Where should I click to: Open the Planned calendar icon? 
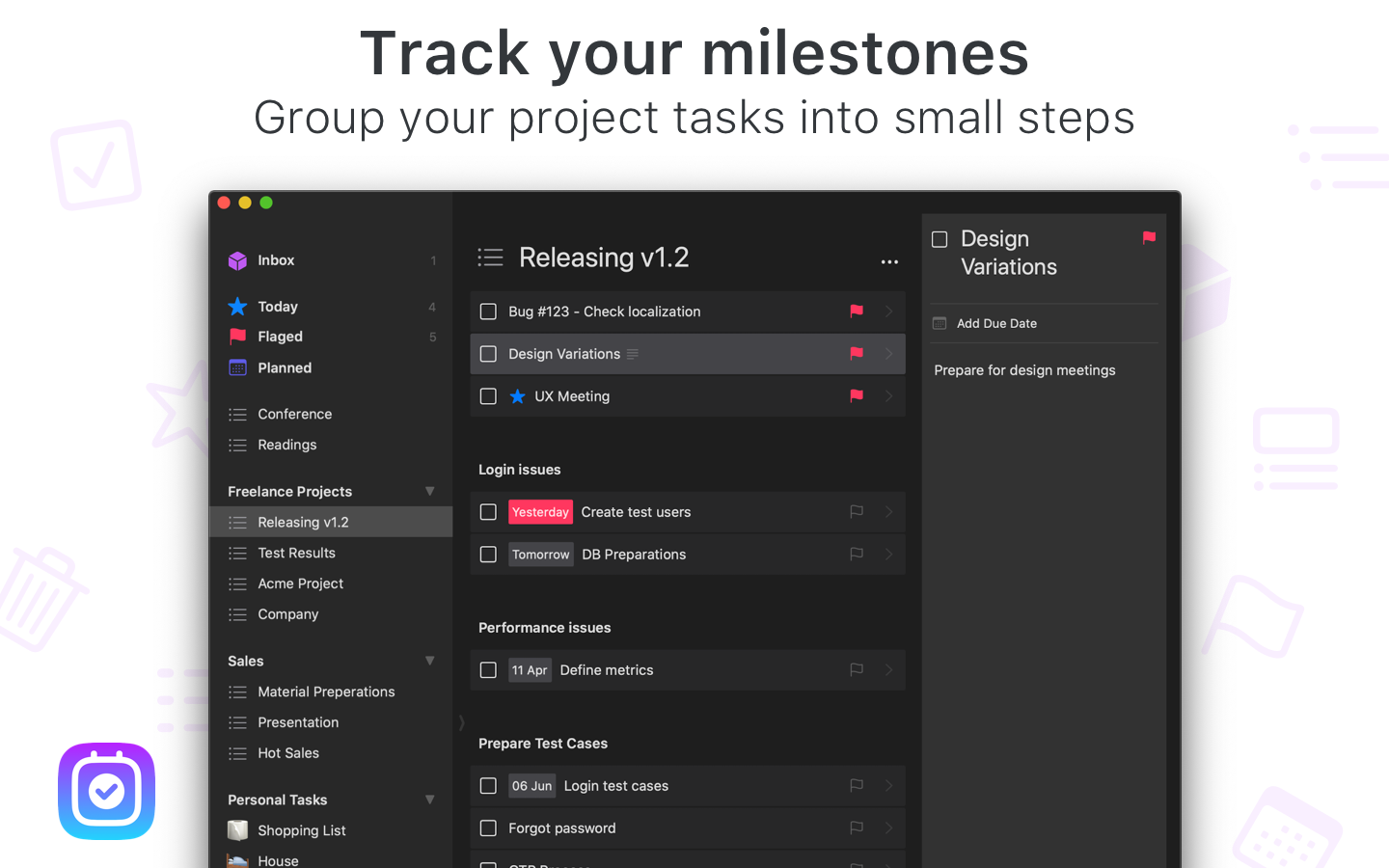(x=237, y=367)
